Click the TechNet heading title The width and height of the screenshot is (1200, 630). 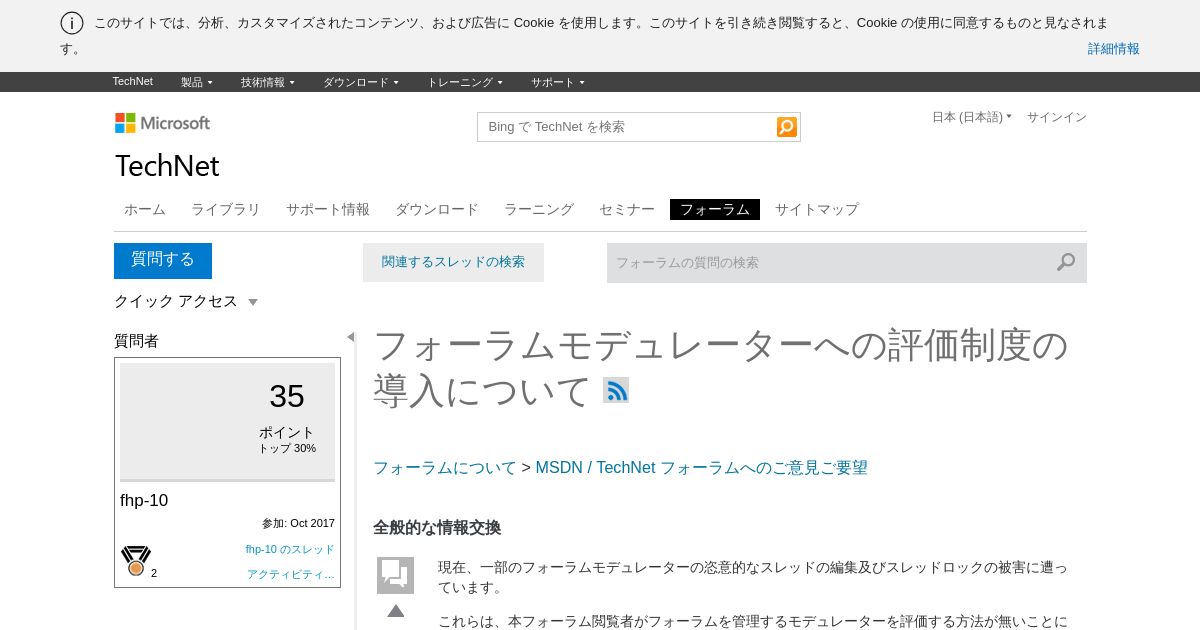pos(167,166)
